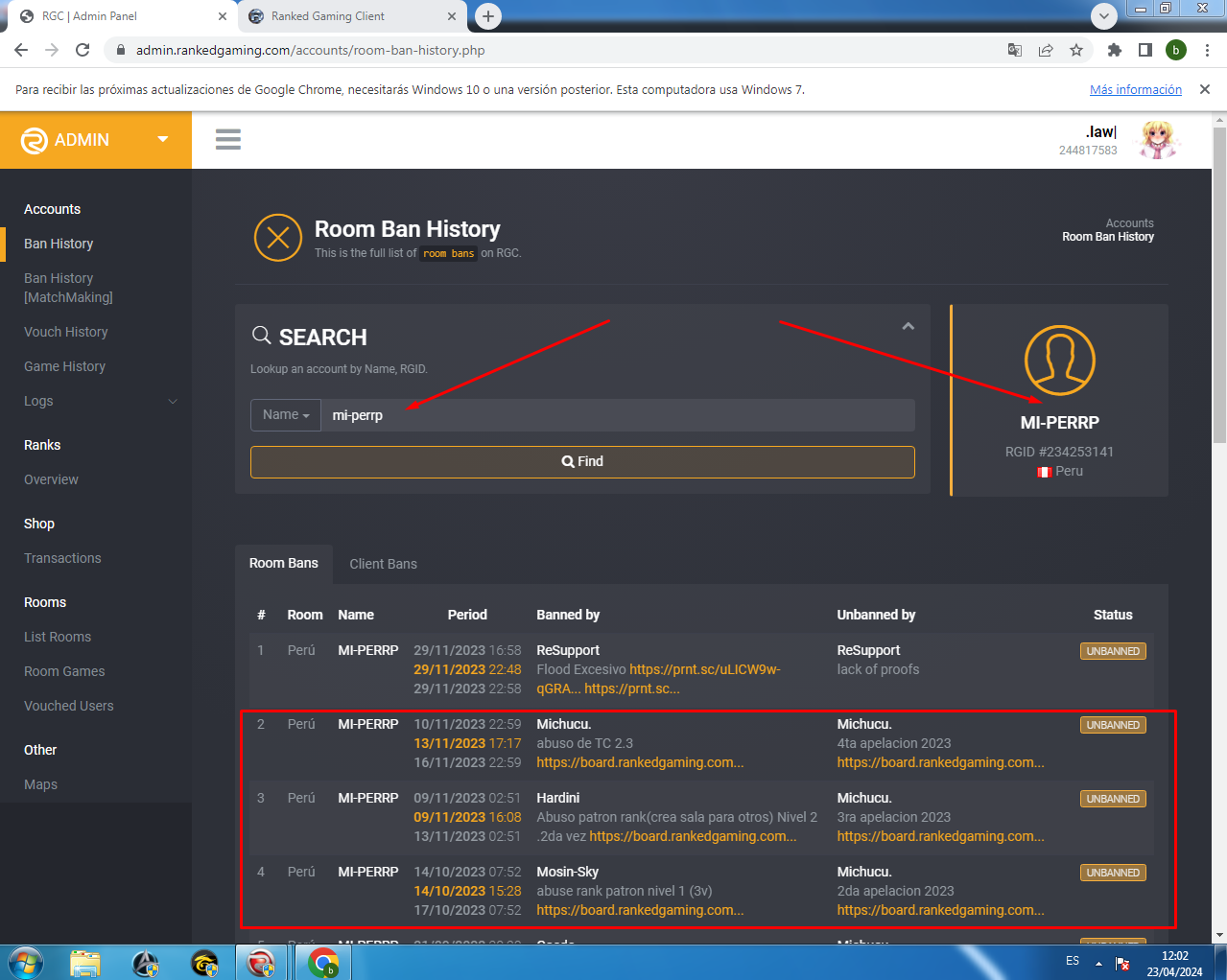Open the board link under abuso de TC 2.3
Image resolution: width=1227 pixels, height=980 pixels.
click(640, 762)
